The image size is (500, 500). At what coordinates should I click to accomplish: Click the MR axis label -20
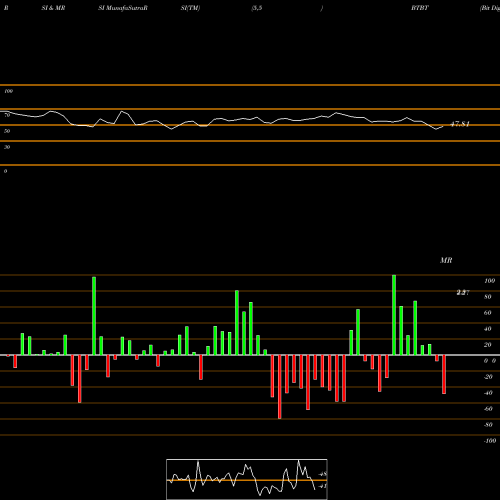click(488, 377)
